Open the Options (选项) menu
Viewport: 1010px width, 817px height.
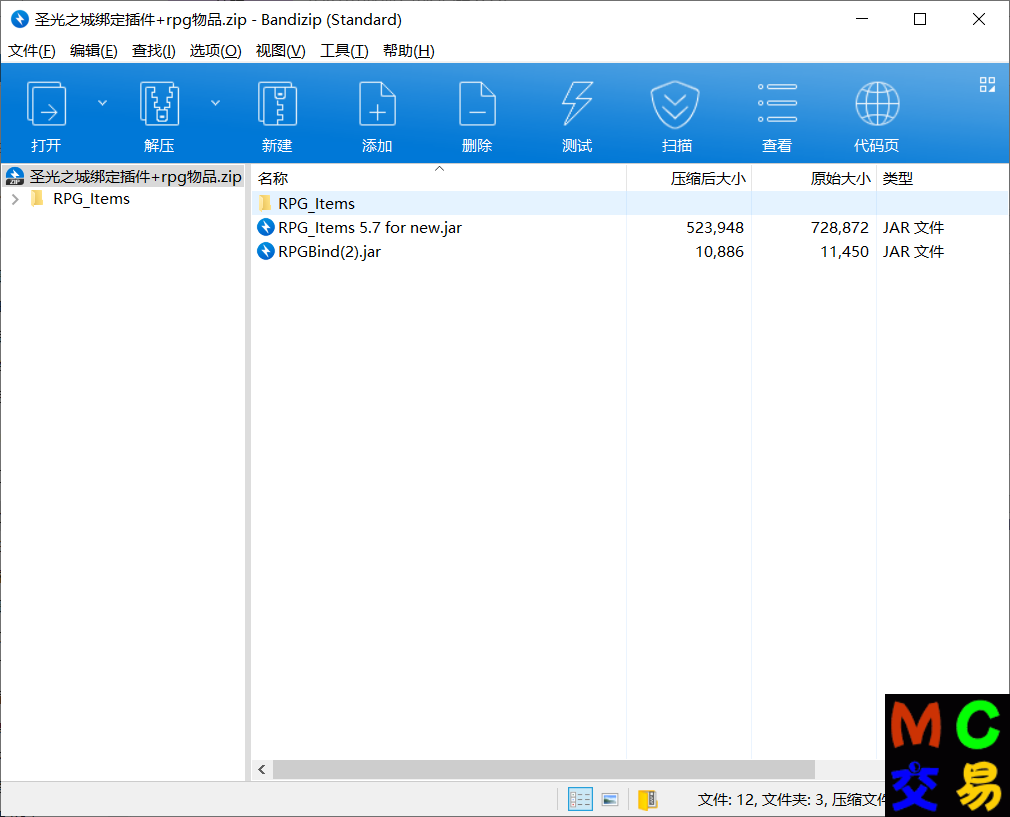coord(216,51)
